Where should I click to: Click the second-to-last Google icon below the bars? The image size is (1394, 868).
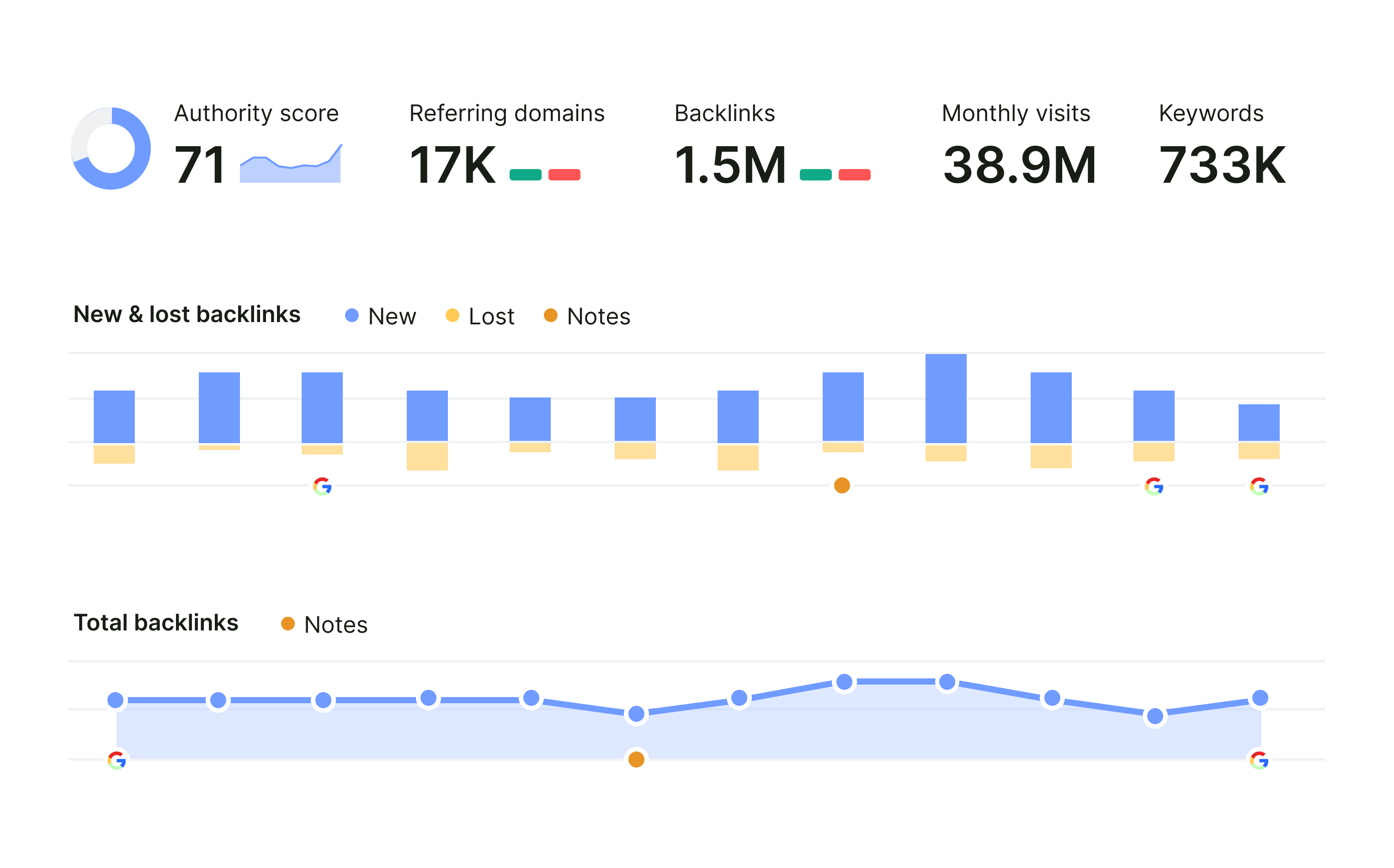(x=1155, y=486)
